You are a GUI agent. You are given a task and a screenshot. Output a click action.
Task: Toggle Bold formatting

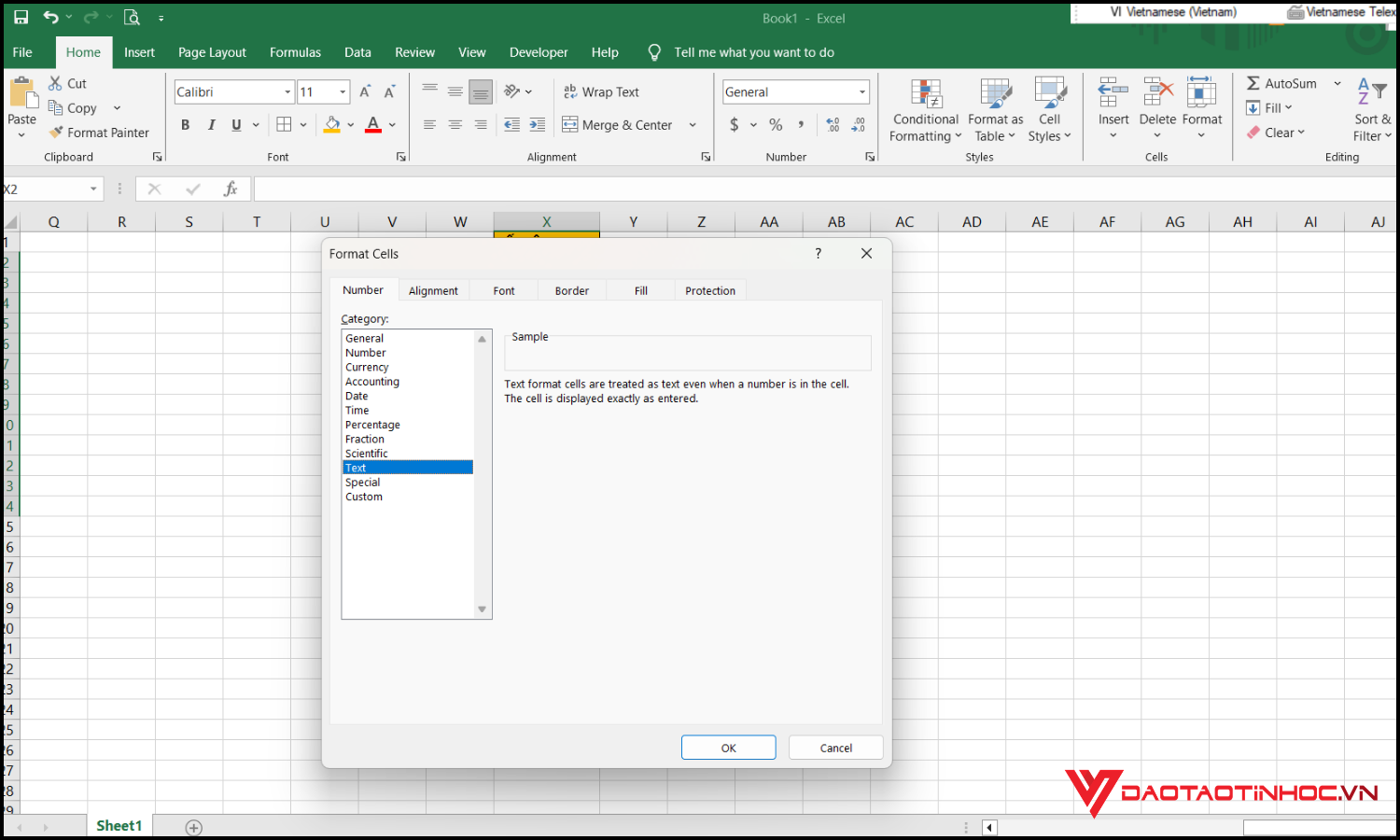(185, 124)
